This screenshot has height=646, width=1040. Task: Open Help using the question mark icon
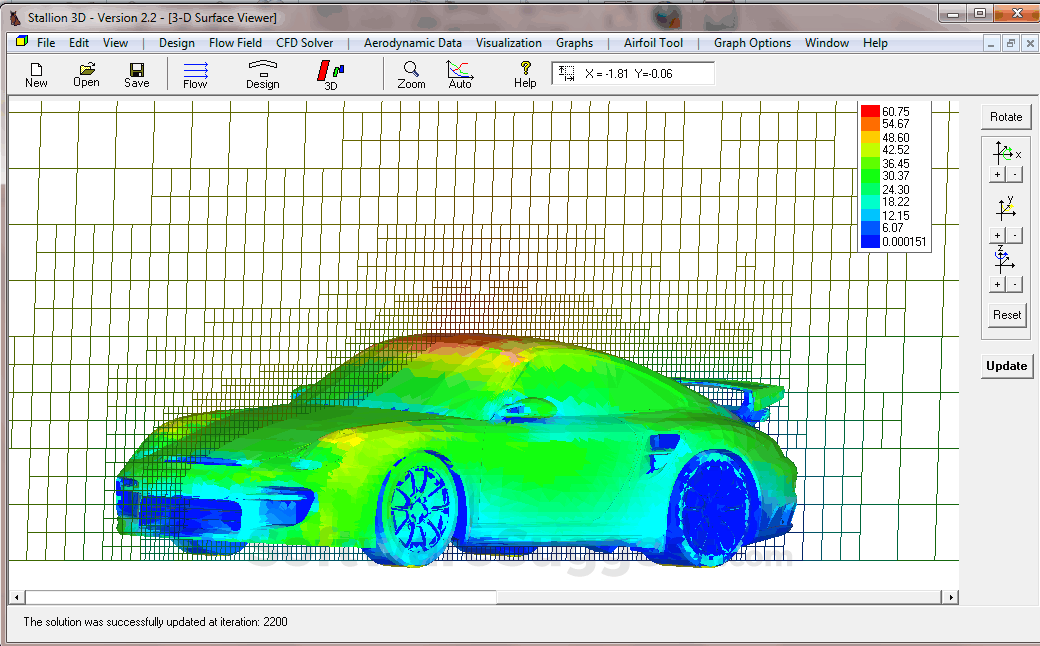pos(524,73)
